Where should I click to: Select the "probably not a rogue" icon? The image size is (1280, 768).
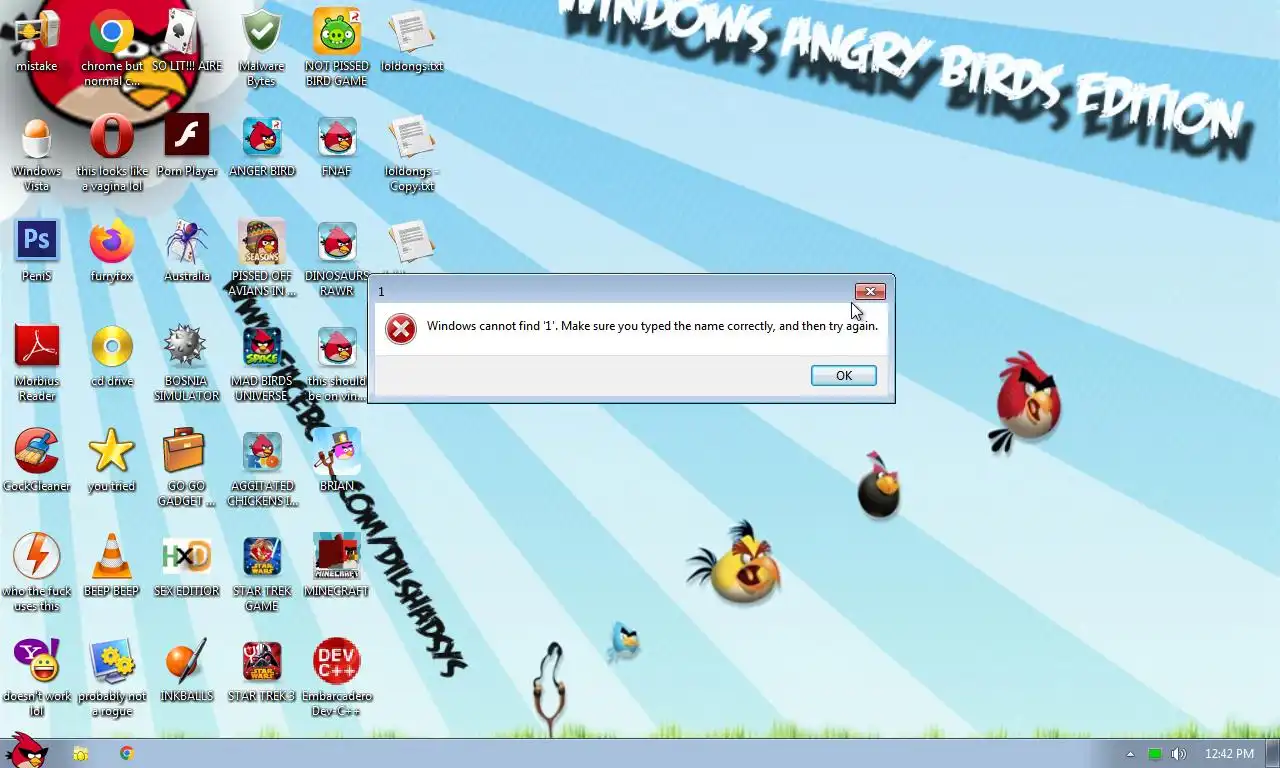[x=112, y=678]
